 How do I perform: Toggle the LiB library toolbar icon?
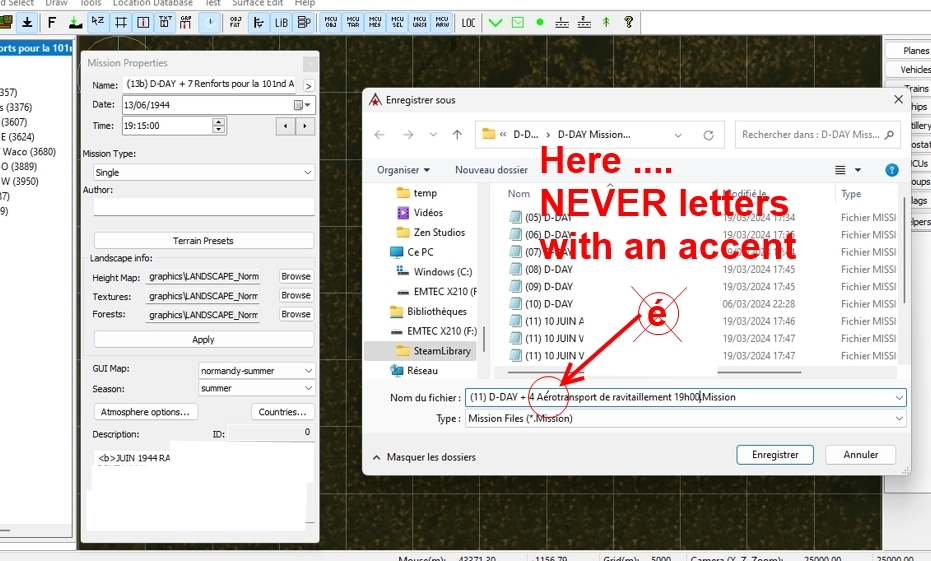(281, 23)
